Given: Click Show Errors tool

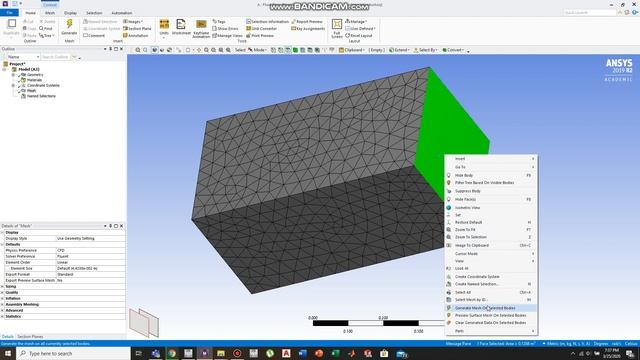Looking at the screenshot, I should coord(225,29).
